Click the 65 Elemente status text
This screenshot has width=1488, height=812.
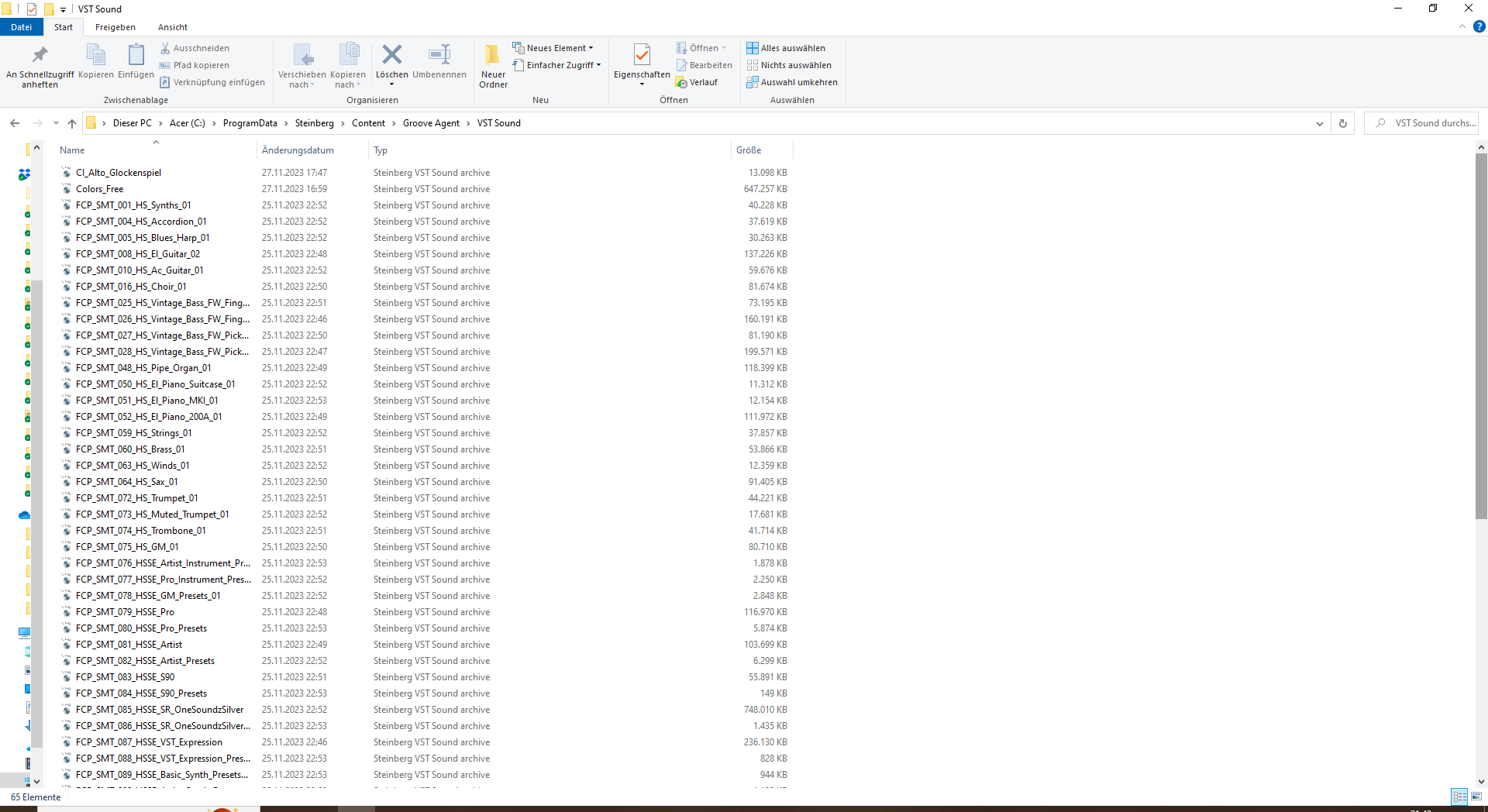coord(36,797)
